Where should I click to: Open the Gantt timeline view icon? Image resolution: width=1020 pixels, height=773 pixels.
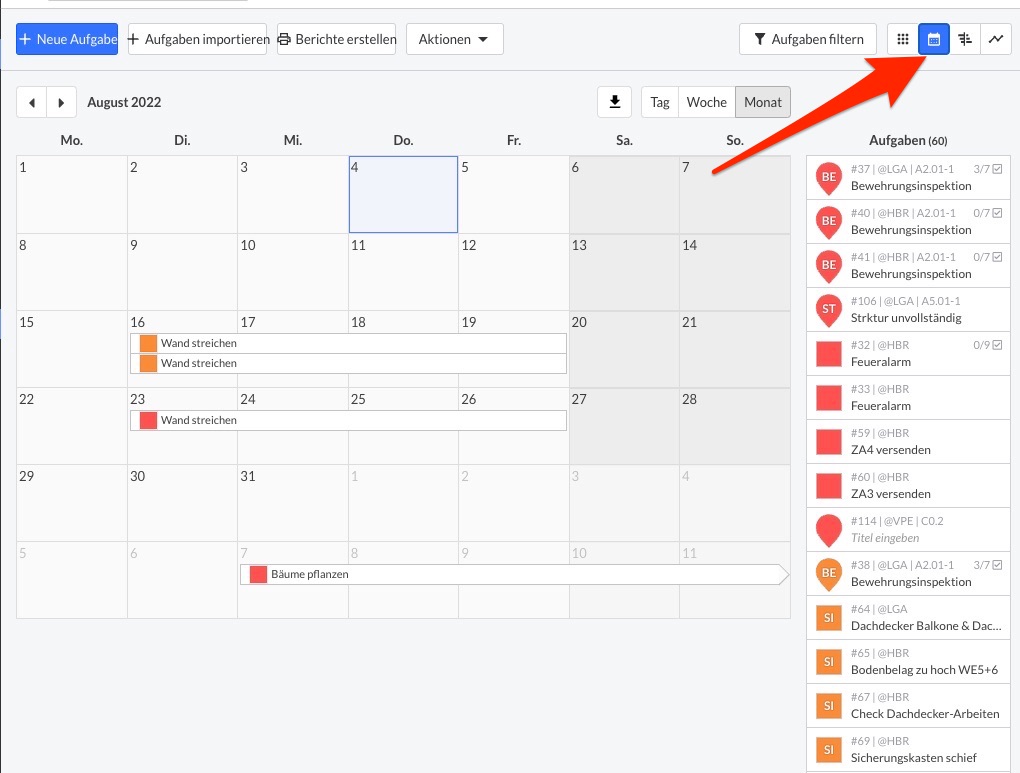point(965,39)
